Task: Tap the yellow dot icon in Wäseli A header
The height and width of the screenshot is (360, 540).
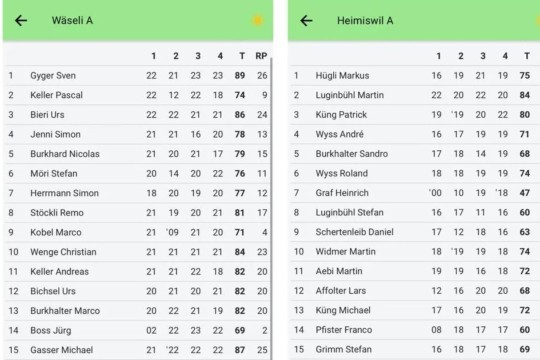Action: tap(258, 21)
